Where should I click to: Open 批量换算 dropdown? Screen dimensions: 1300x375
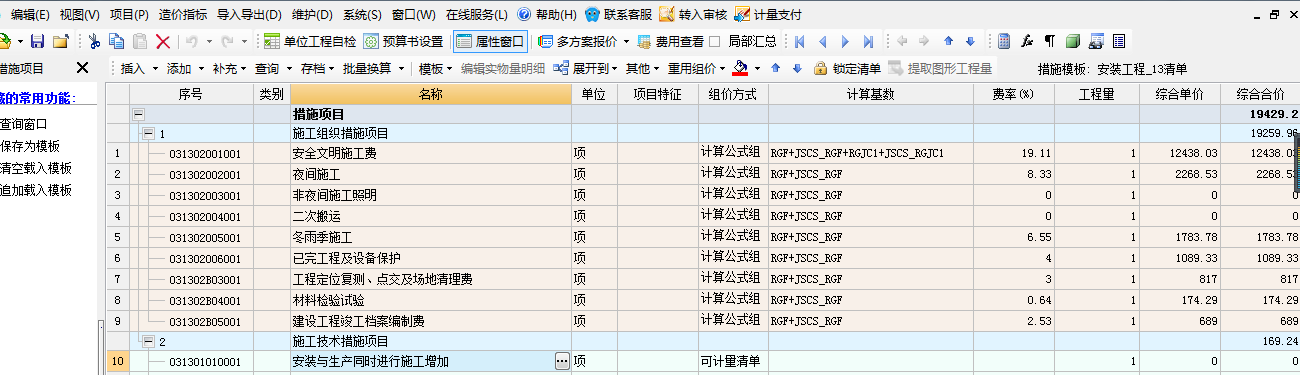(x=373, y=68)
